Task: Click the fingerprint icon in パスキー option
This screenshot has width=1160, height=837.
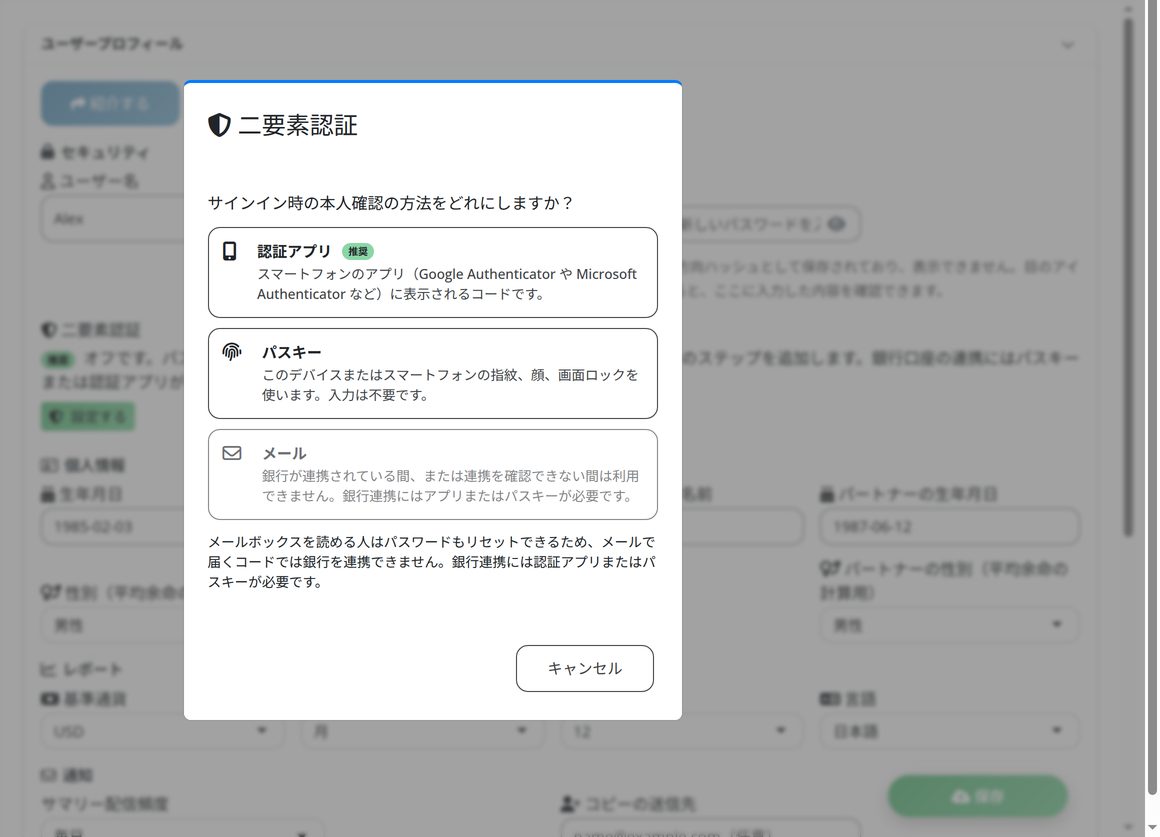Action: [x=232, y=352]
